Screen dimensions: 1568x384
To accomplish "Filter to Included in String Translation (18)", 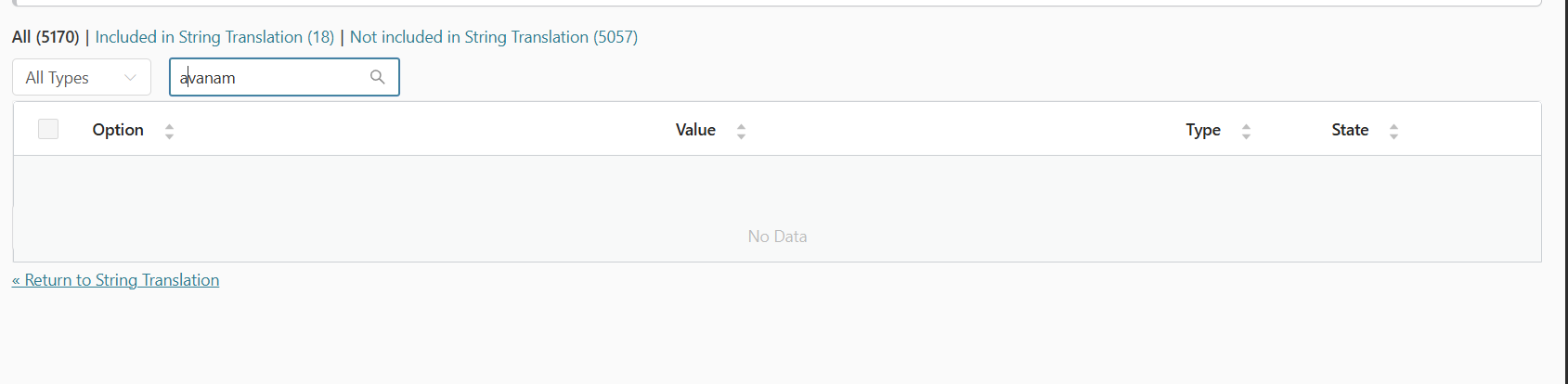I will tap(214, 37).
